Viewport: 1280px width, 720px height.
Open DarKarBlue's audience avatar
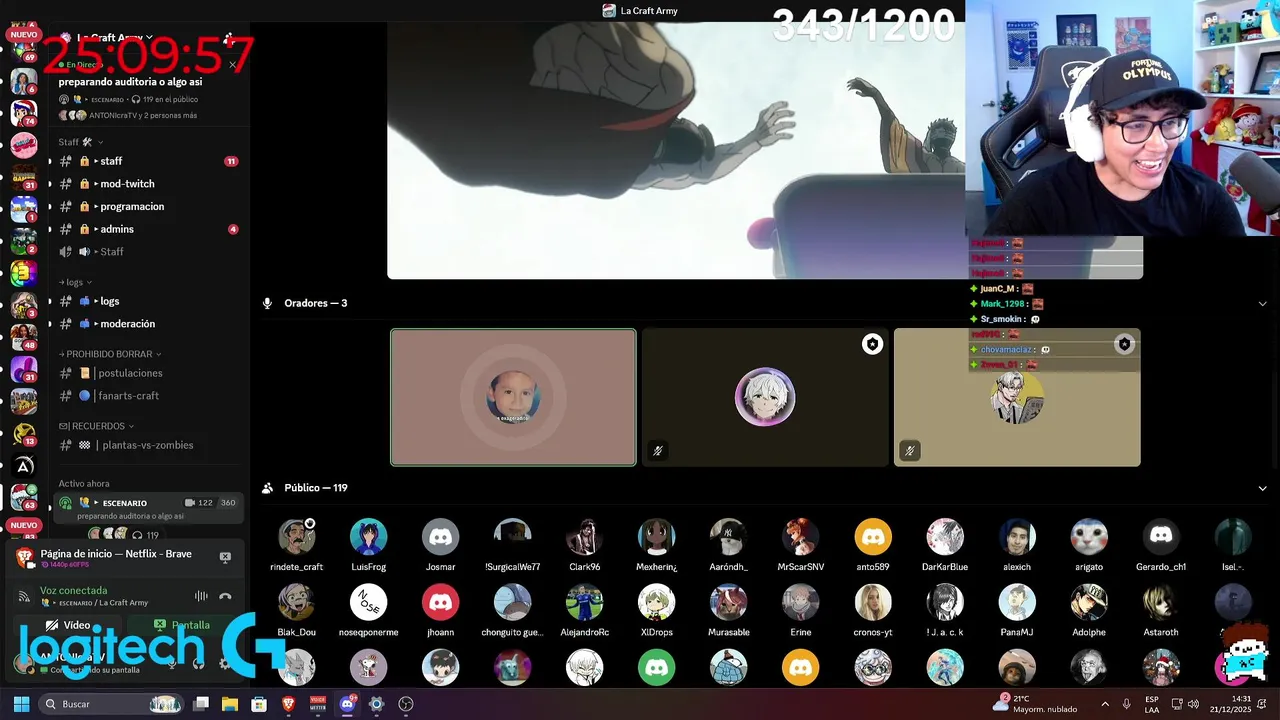945,537
